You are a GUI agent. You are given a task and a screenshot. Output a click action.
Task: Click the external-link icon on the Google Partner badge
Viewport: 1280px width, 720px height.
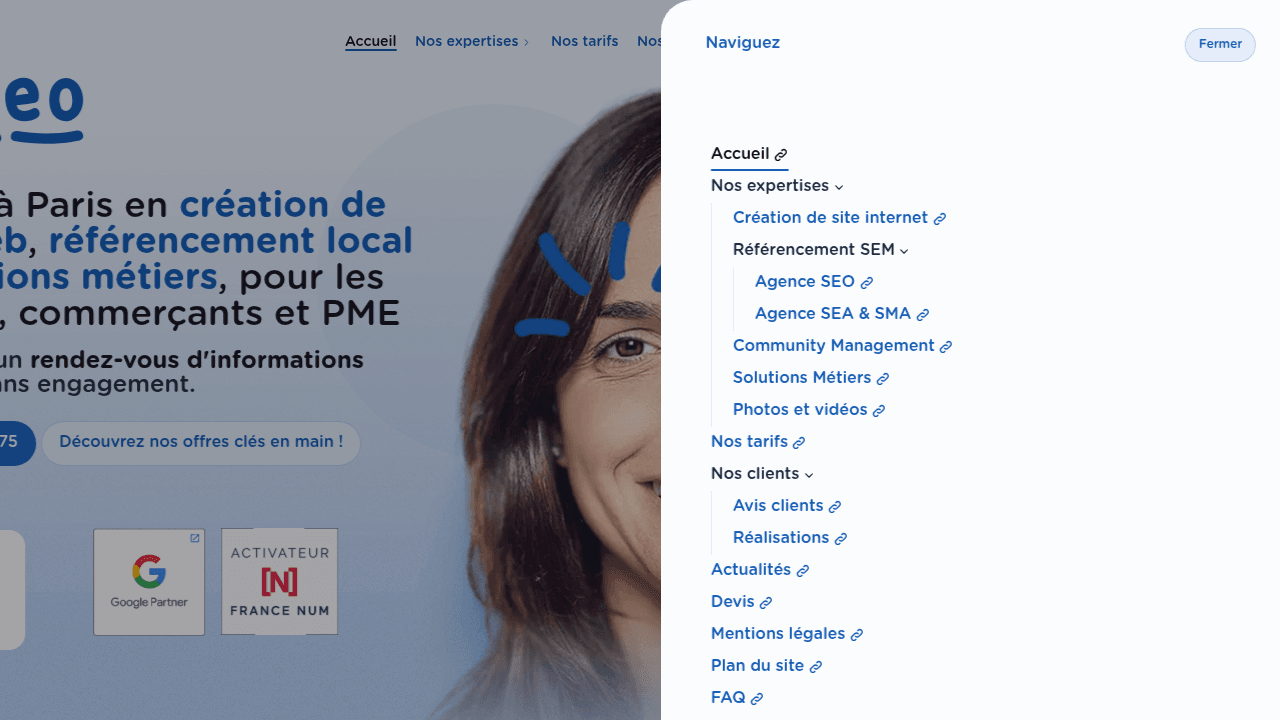pos(195,538)
